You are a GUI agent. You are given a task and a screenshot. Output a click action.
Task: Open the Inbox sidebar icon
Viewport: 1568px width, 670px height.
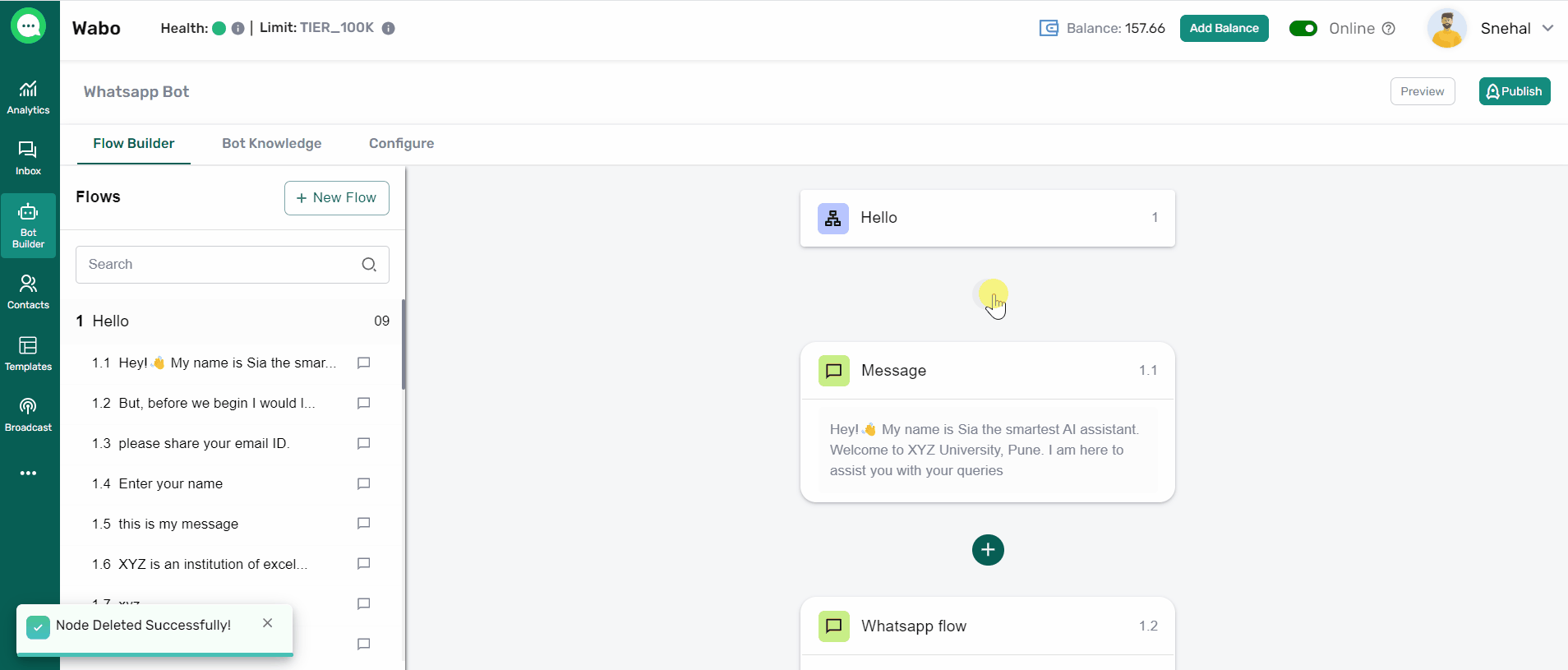point(28,158)
